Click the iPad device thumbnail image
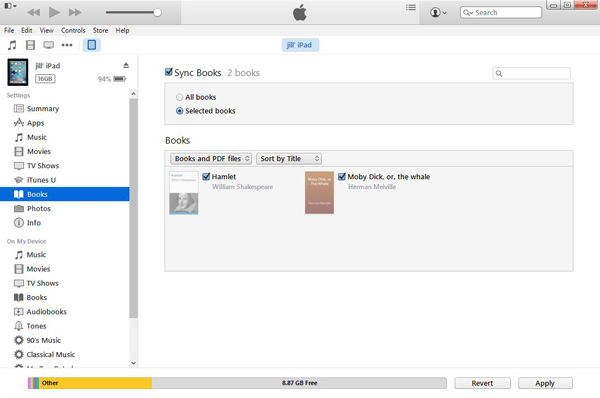This screenshot has width=600, height=398. (18, 72)
